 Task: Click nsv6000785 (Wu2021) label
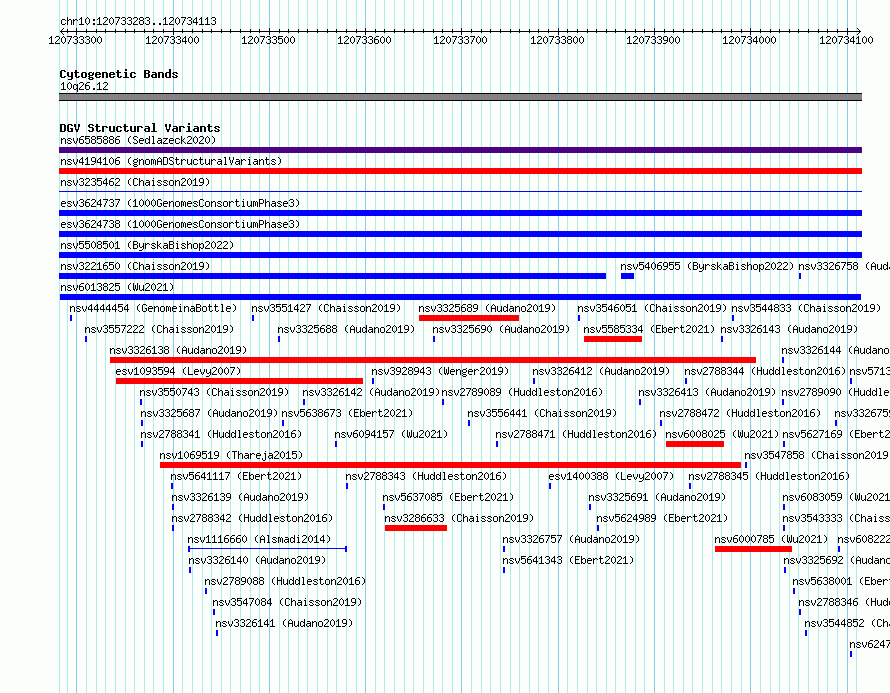pyautogui.click(x=771, y=539)
